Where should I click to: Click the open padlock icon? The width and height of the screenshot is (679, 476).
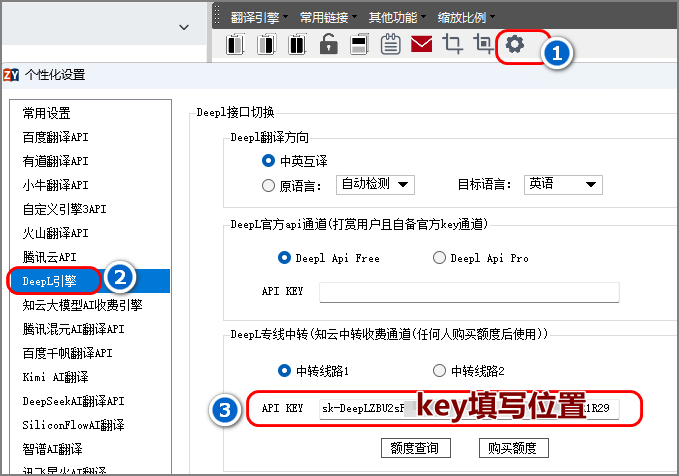(328, 44)
